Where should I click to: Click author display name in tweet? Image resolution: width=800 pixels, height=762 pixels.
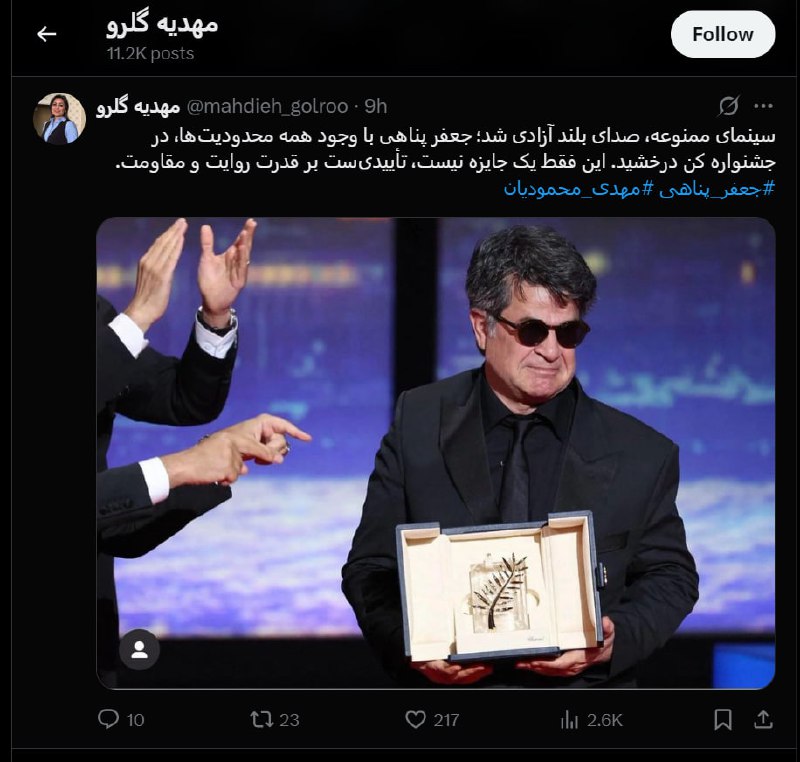coord(138,107)
